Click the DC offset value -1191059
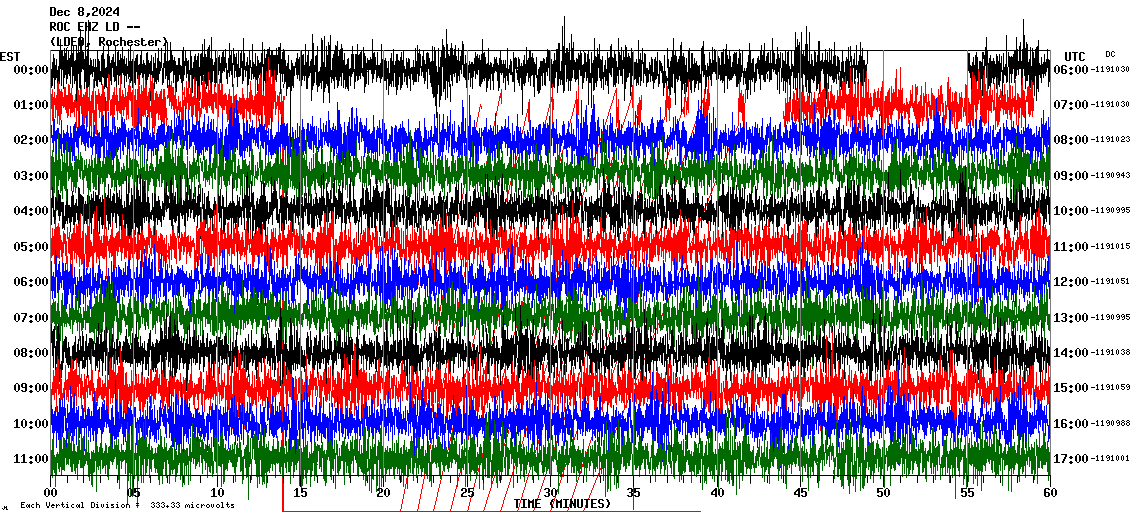Screen dimensions: 1130x519 tap(1111, 388)
